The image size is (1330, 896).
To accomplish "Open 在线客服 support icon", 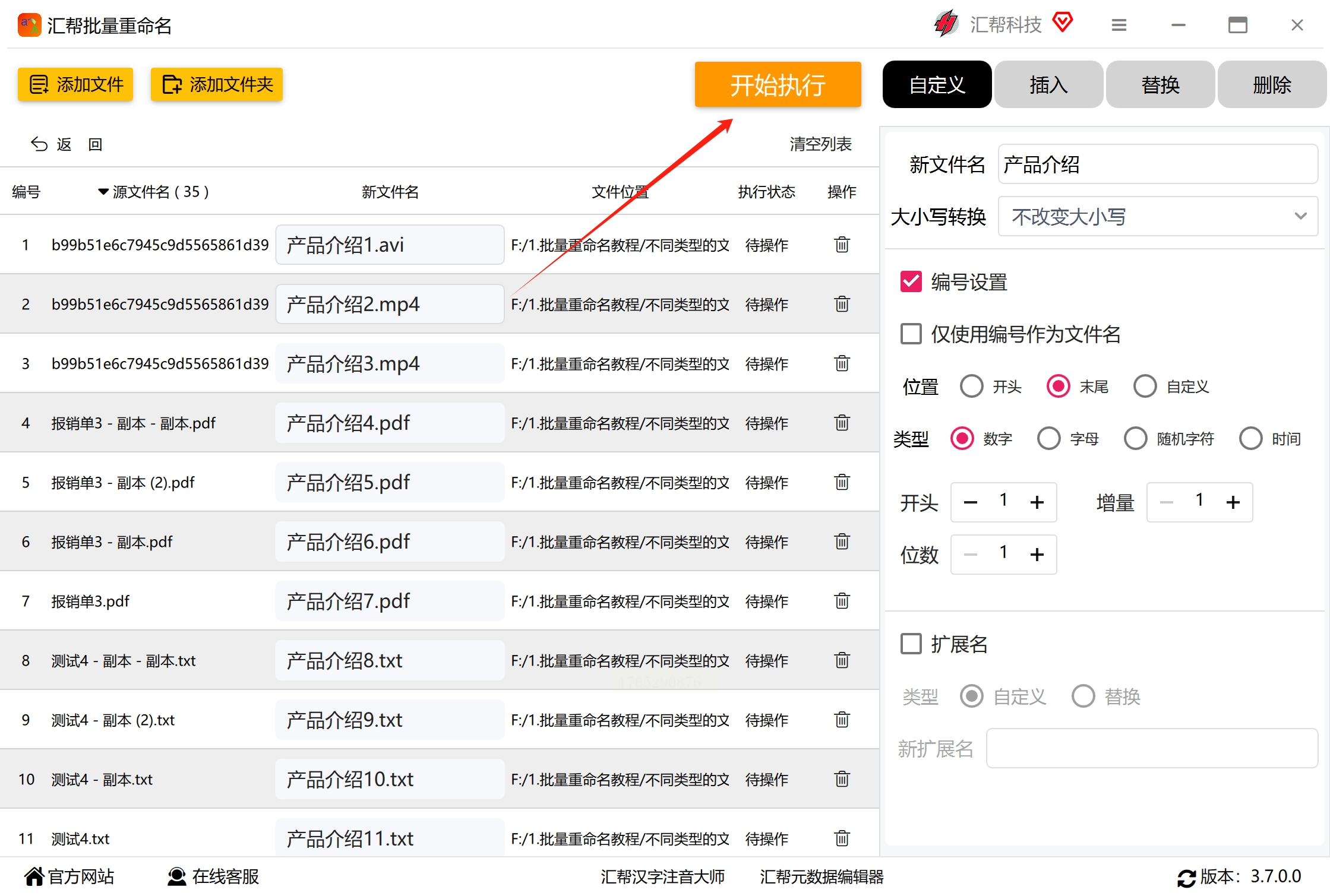I will click(176, 876).
